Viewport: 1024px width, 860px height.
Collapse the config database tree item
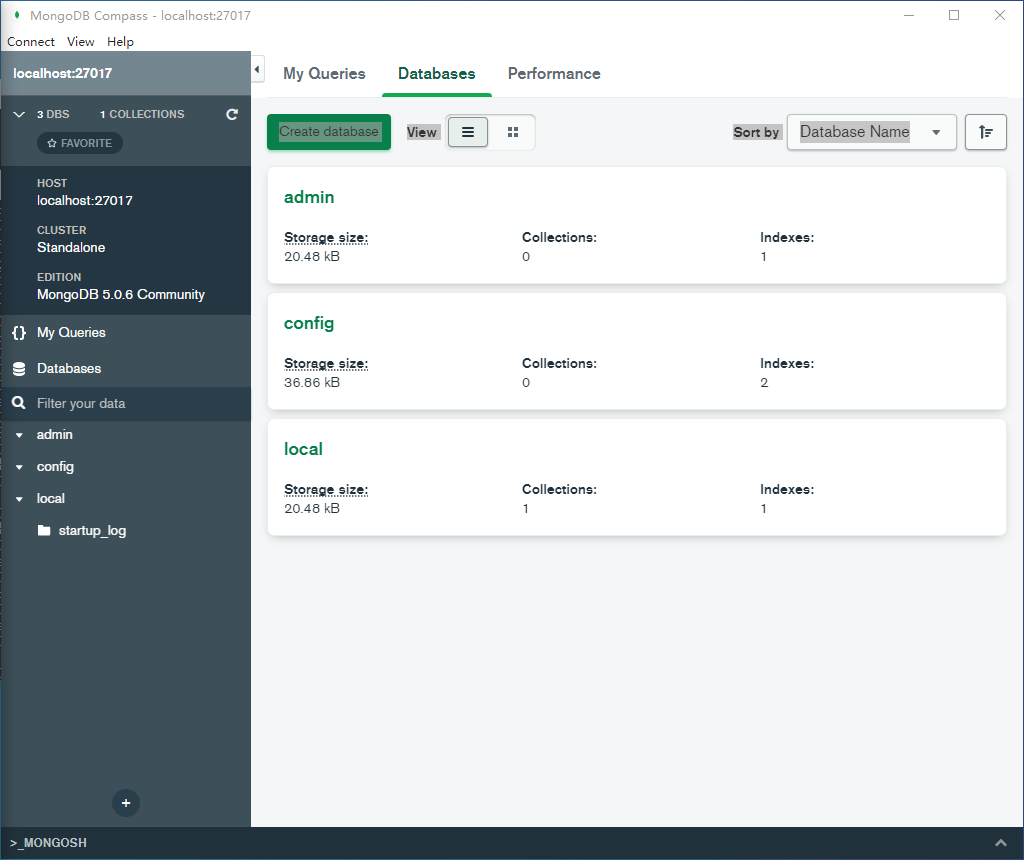(19, 467)
